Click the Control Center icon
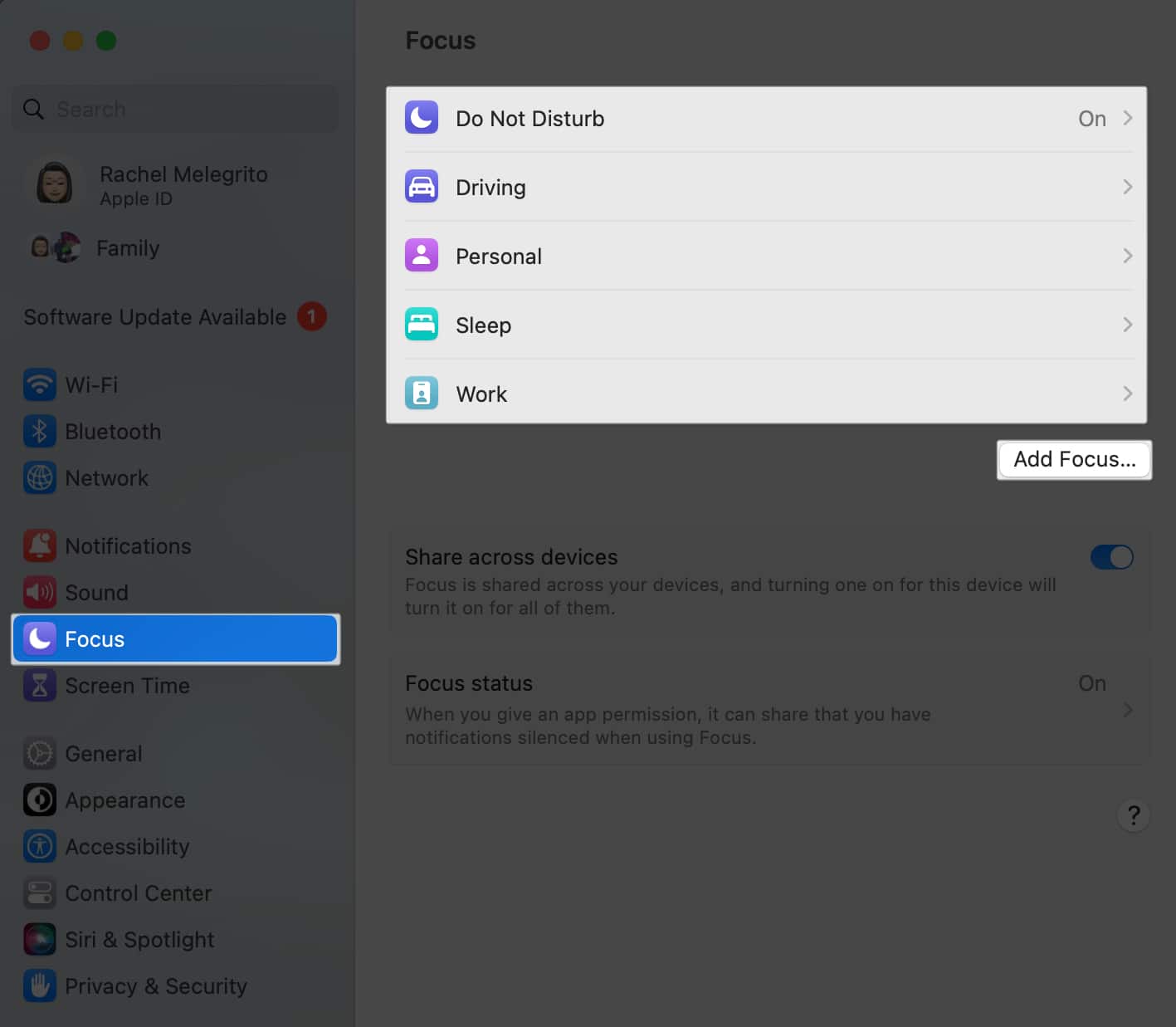 [x=40, y=893]
